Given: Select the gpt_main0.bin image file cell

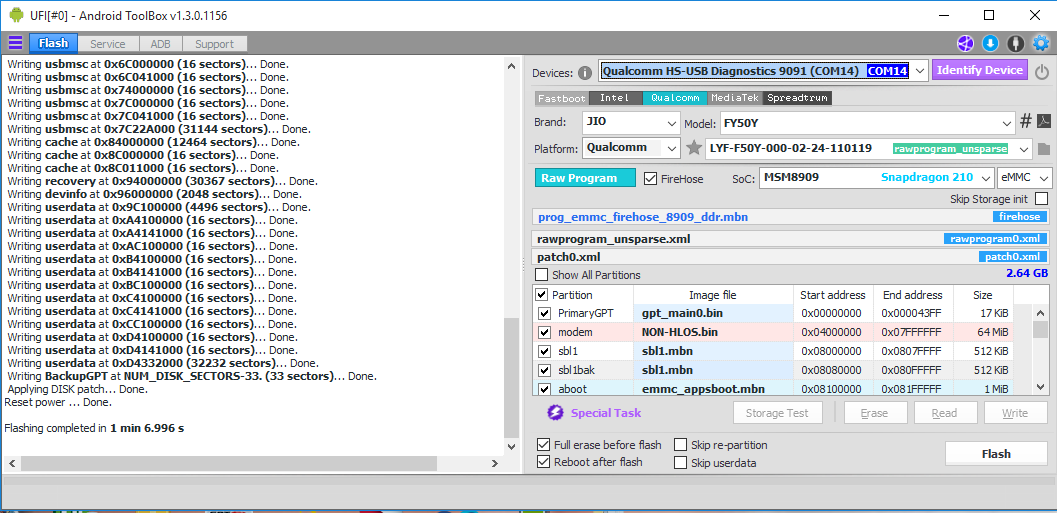Looking at the screenshot, I should (x=713, y=313).
